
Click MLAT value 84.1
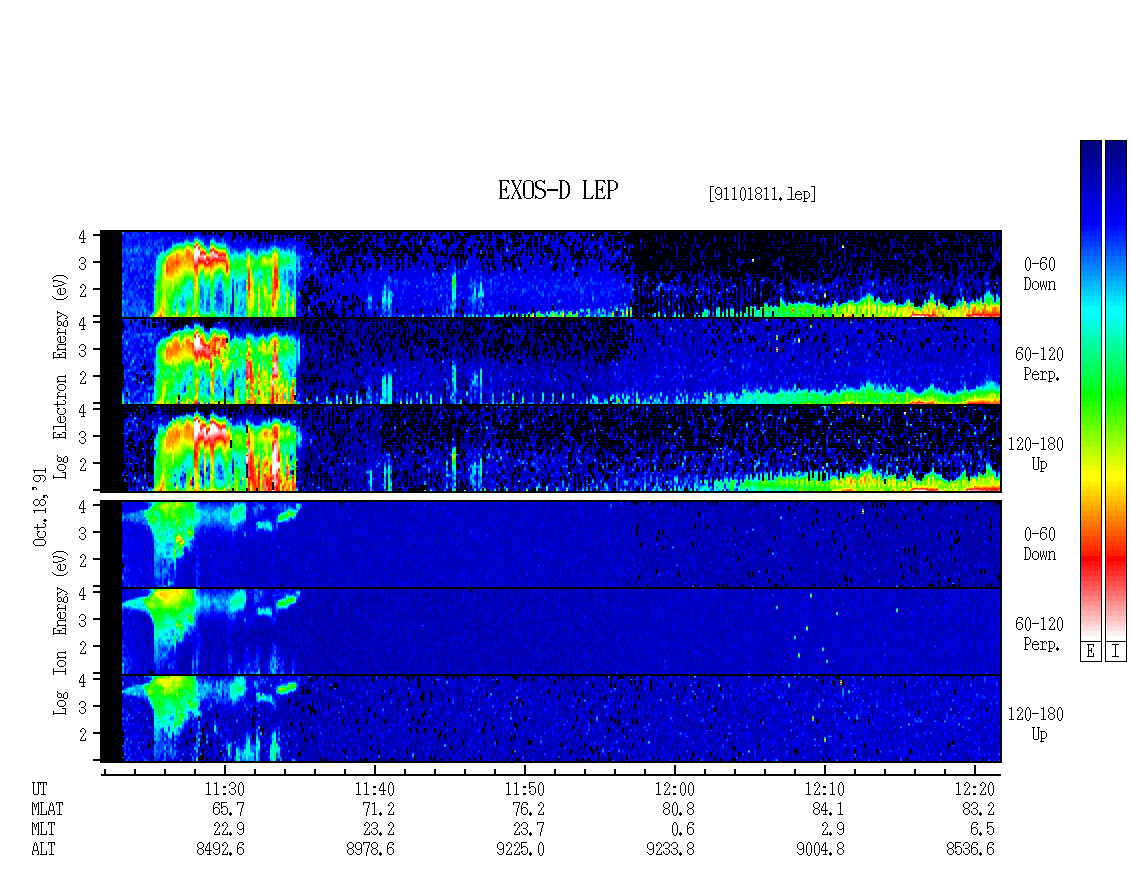click(x=828, y=809)
